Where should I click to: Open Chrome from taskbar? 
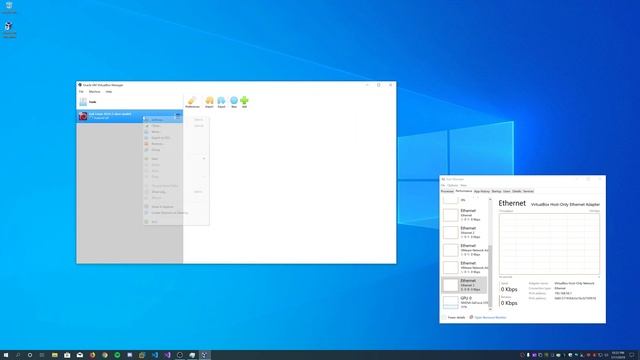click(x=105, y=355)
